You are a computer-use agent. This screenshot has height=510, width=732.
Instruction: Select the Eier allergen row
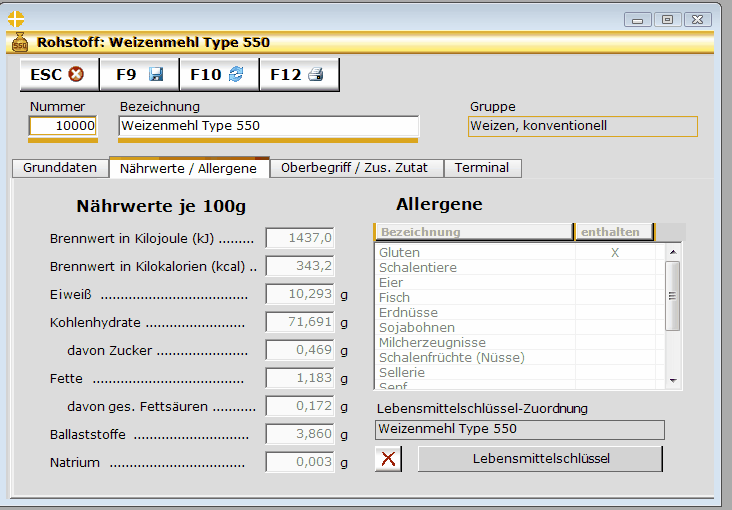520,283
